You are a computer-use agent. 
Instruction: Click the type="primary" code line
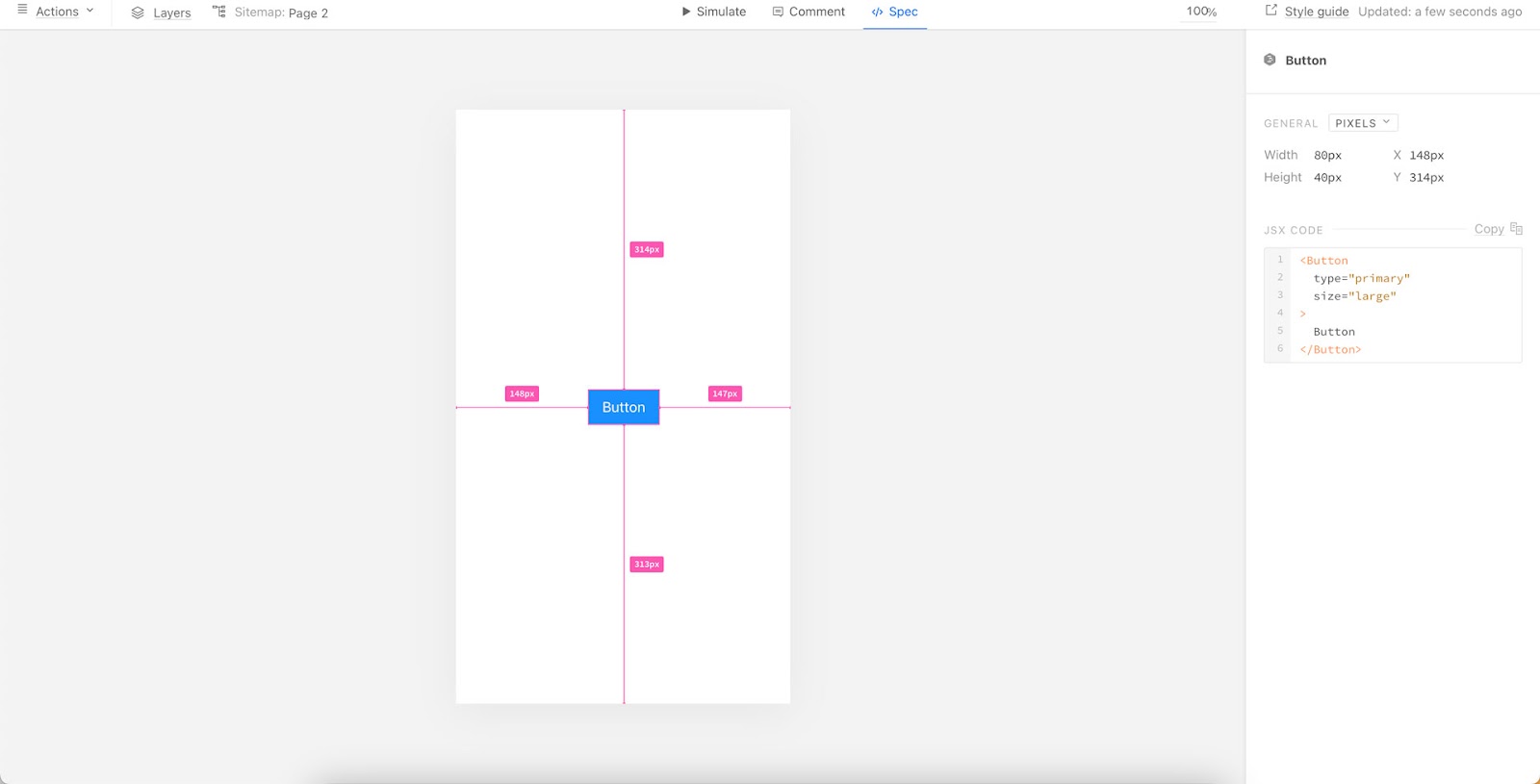click(x=1362, y=278)
